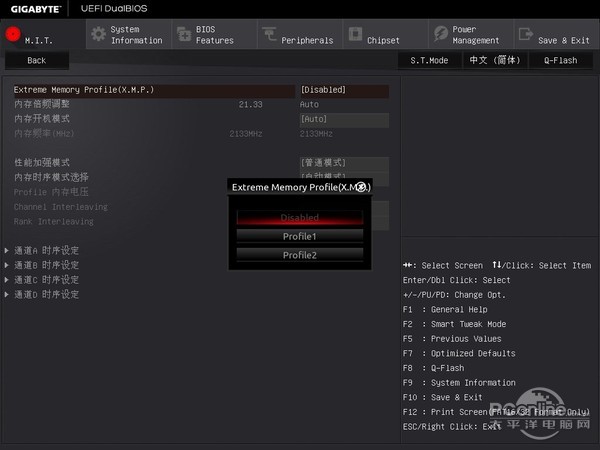
Task: Launch Q-Flash utility button
Action: click(x=561, y=60)
